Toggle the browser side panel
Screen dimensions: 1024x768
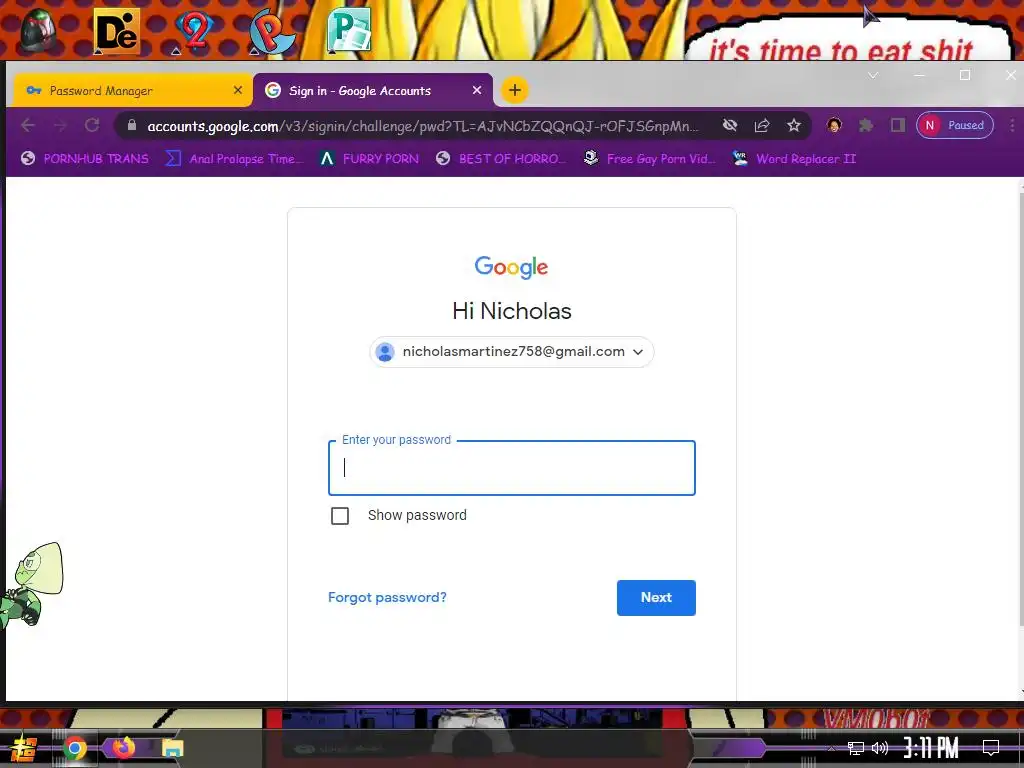tap(898, 125)
